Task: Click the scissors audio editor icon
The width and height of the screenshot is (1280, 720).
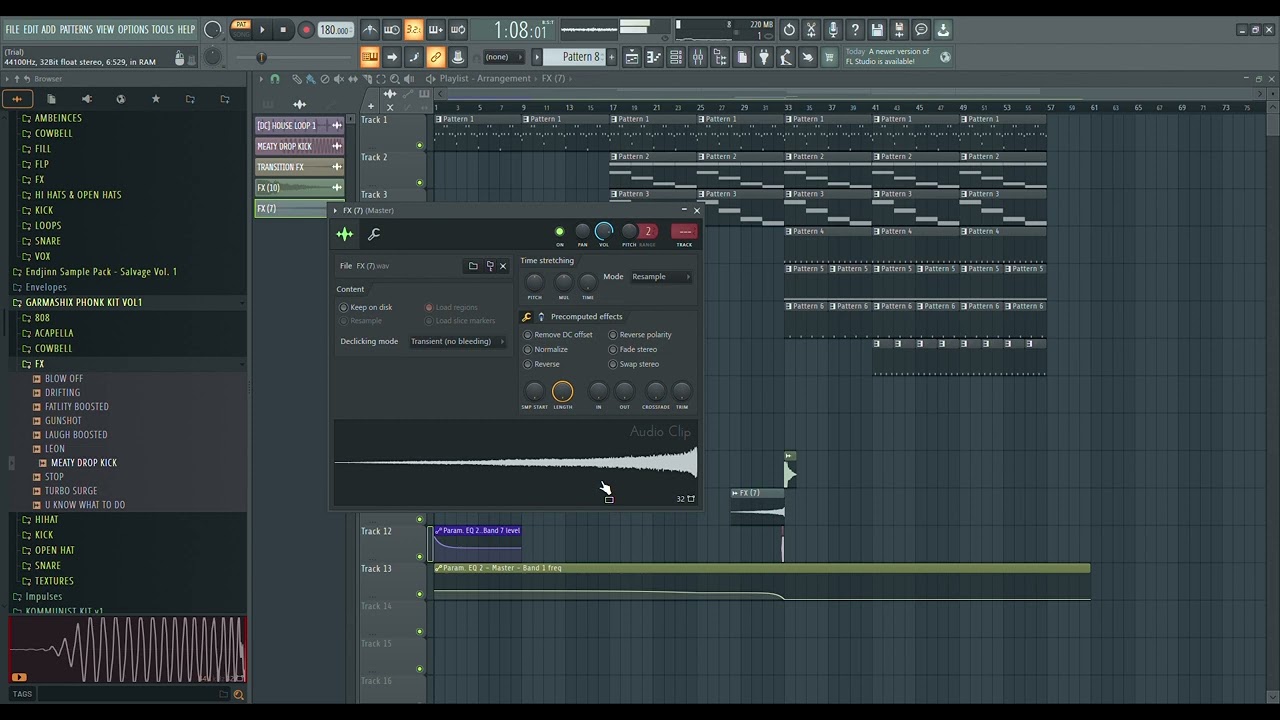Action: [811, 30]
